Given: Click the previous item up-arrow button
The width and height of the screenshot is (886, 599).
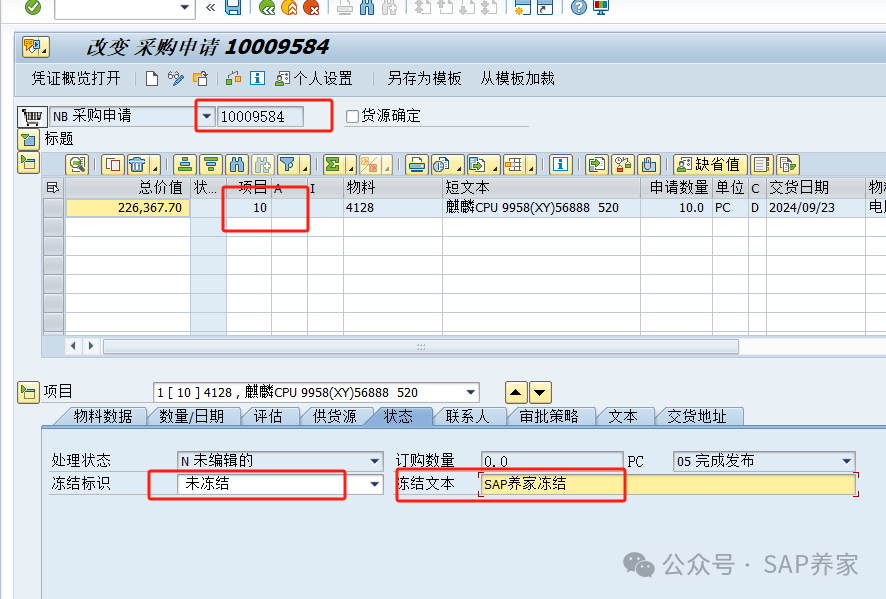Looking at the screenshot, I should click(x=516, y=392).
